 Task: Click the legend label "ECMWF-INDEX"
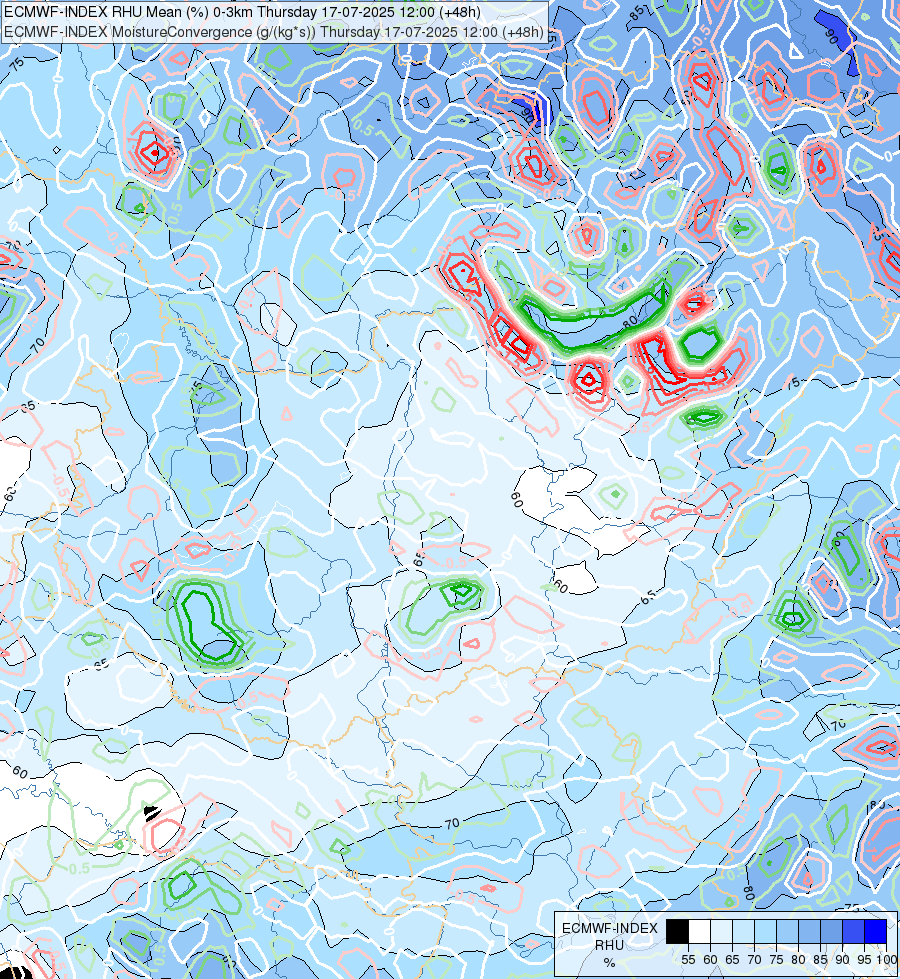[610, 928]
